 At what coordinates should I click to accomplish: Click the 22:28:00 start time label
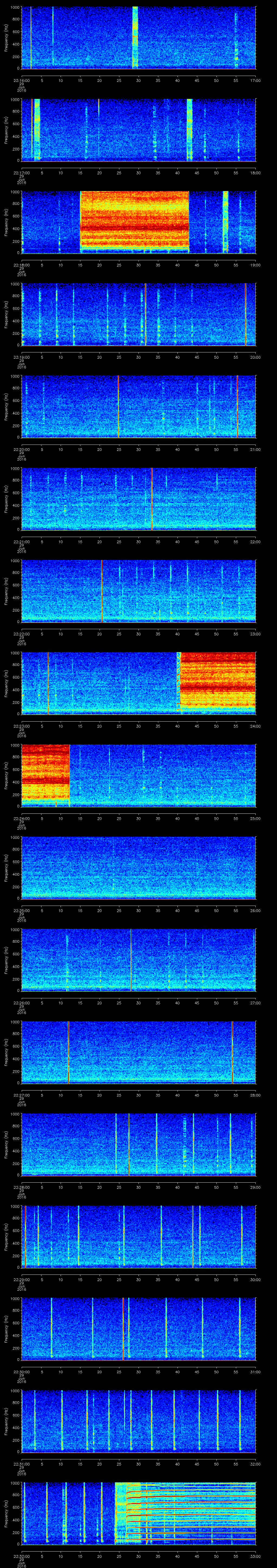21,1187
